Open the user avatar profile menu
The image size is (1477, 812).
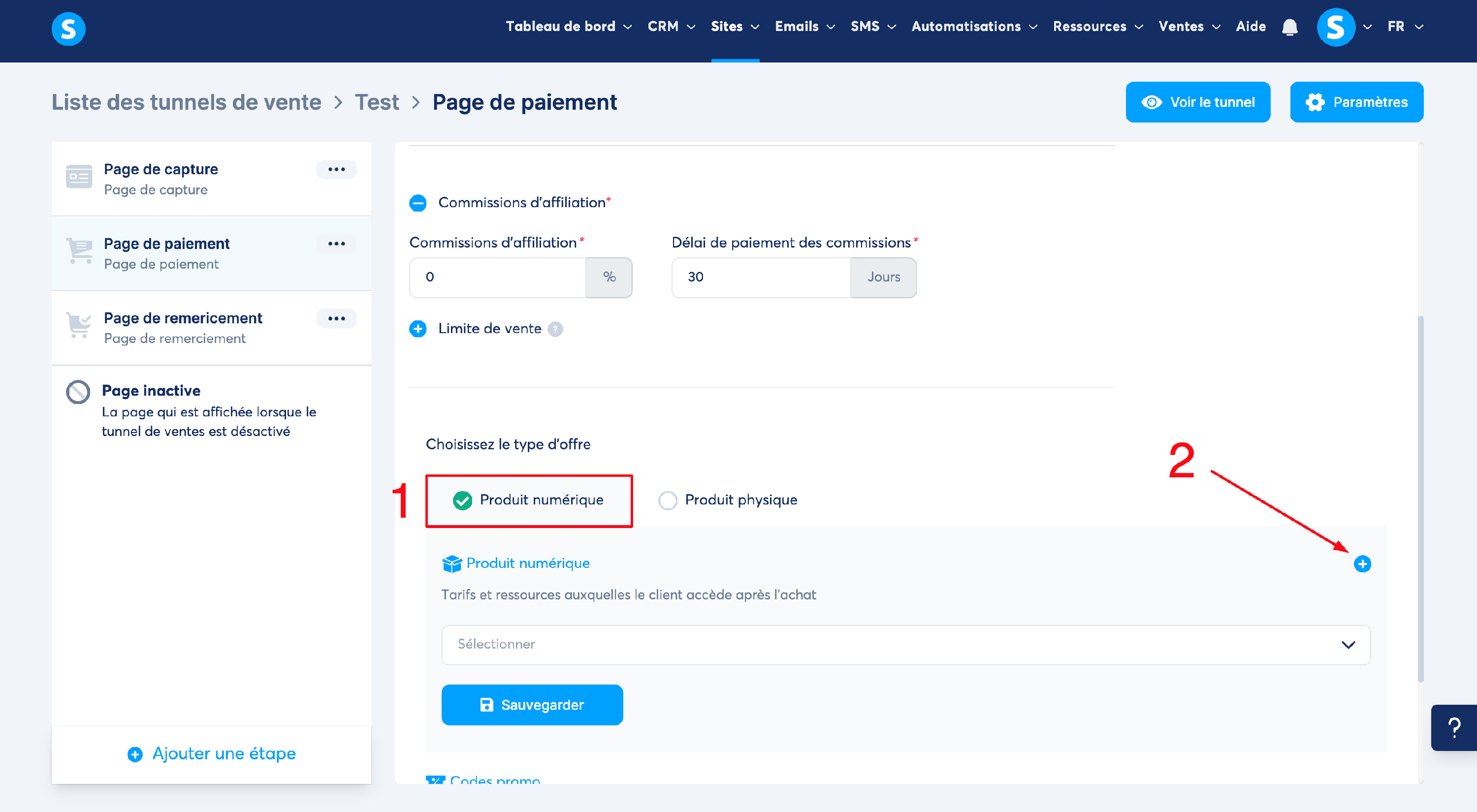[x=1337, y=27]
